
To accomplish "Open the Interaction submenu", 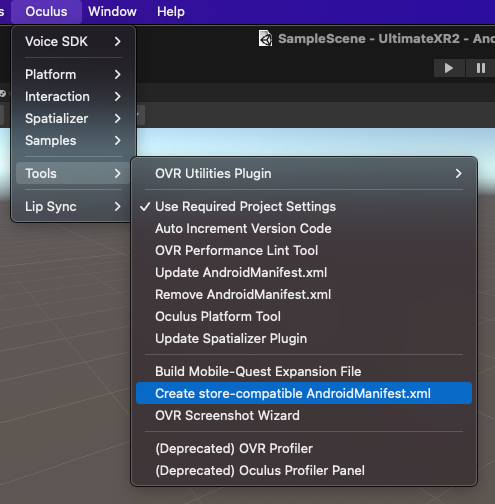I will click(73, 97).
